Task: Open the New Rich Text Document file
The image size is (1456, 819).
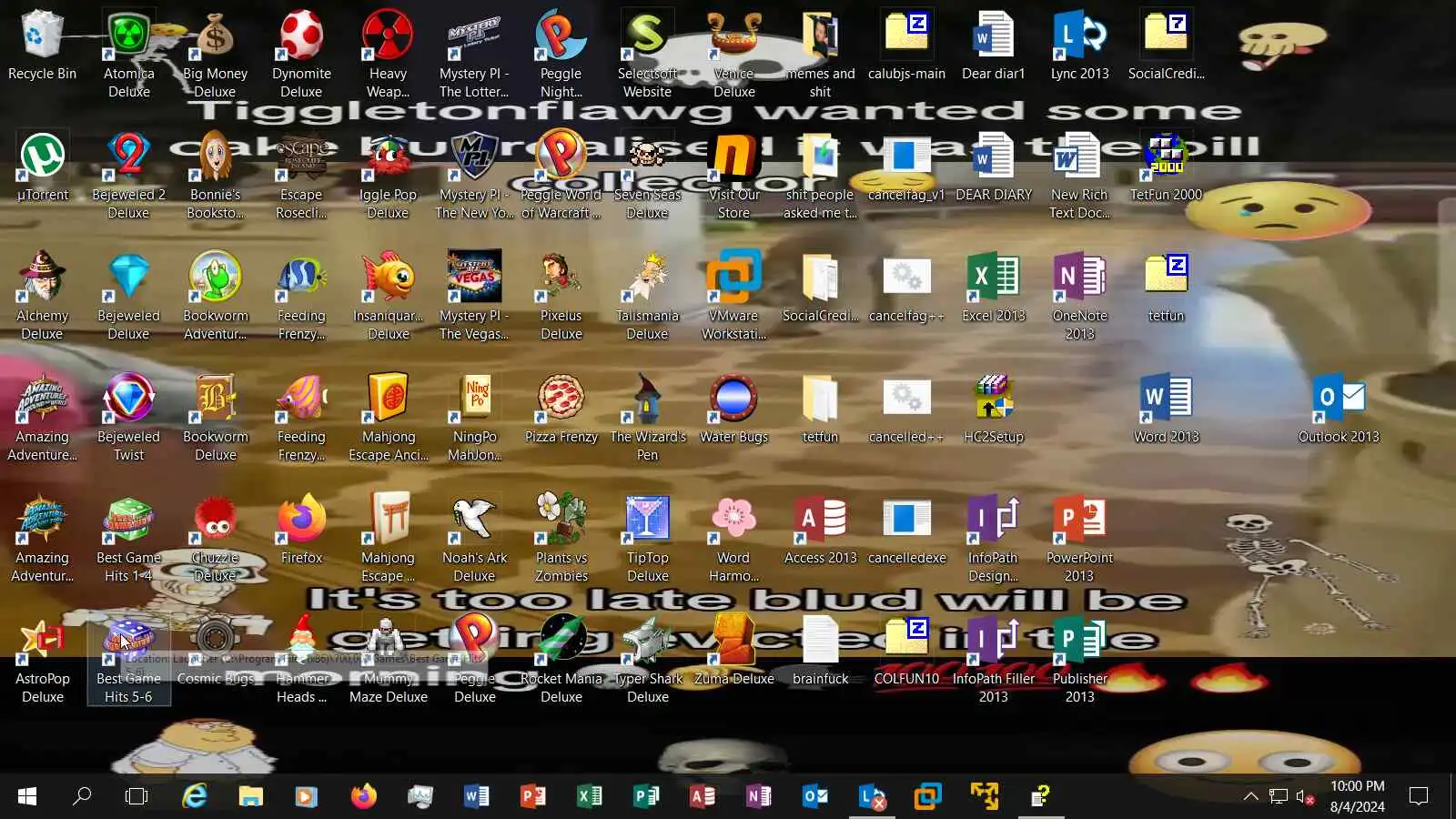Action: [1079, 176]
